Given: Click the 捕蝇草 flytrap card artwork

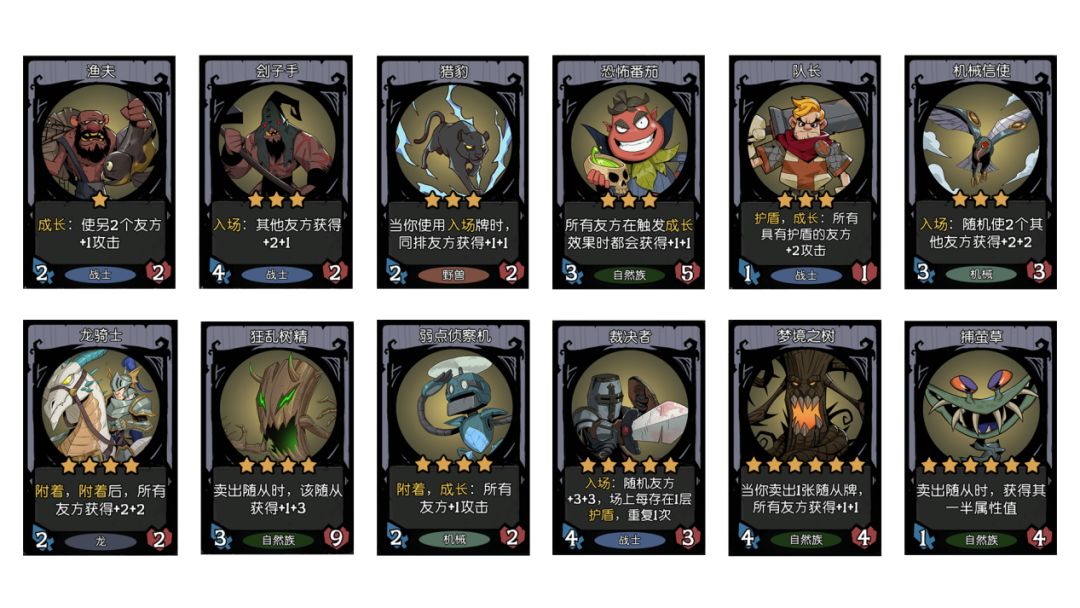Looking at the screenshot, I should pyautogui.click(x=981, y=407).
